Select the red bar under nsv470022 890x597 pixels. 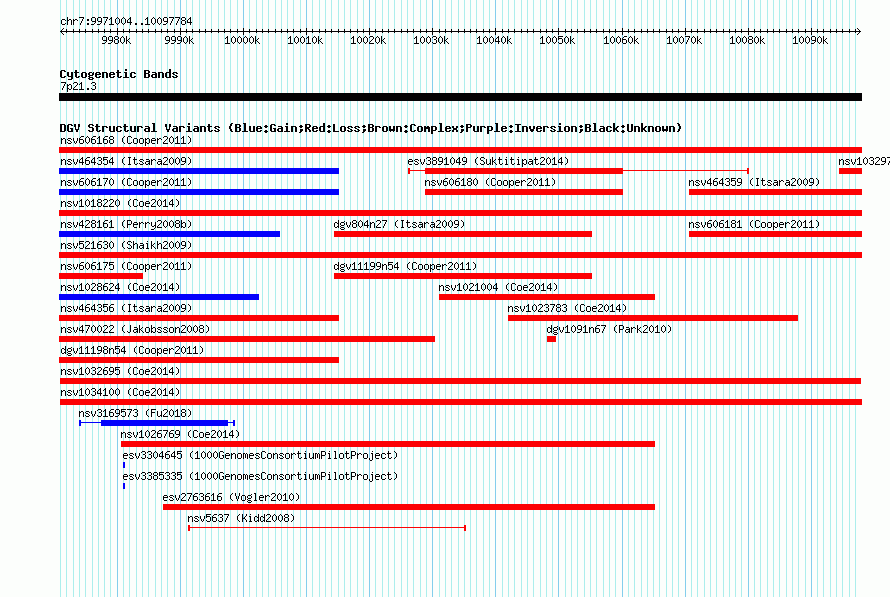[247, 339]
